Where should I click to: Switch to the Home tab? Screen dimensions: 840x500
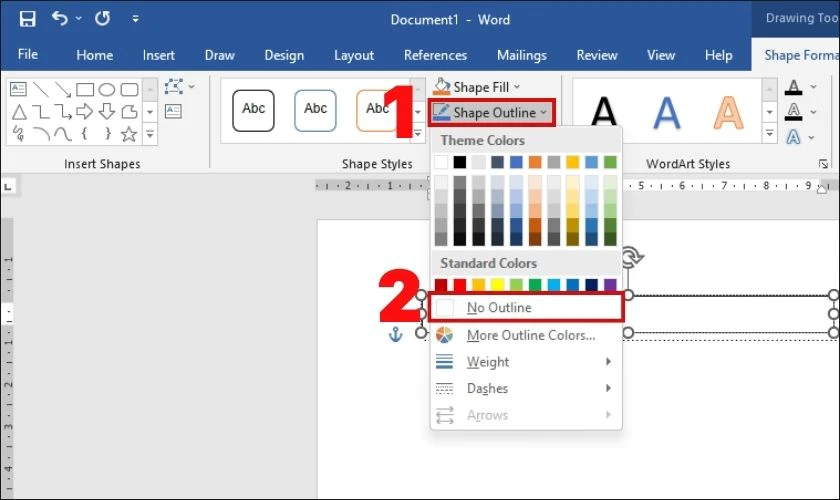click(94, 55)
